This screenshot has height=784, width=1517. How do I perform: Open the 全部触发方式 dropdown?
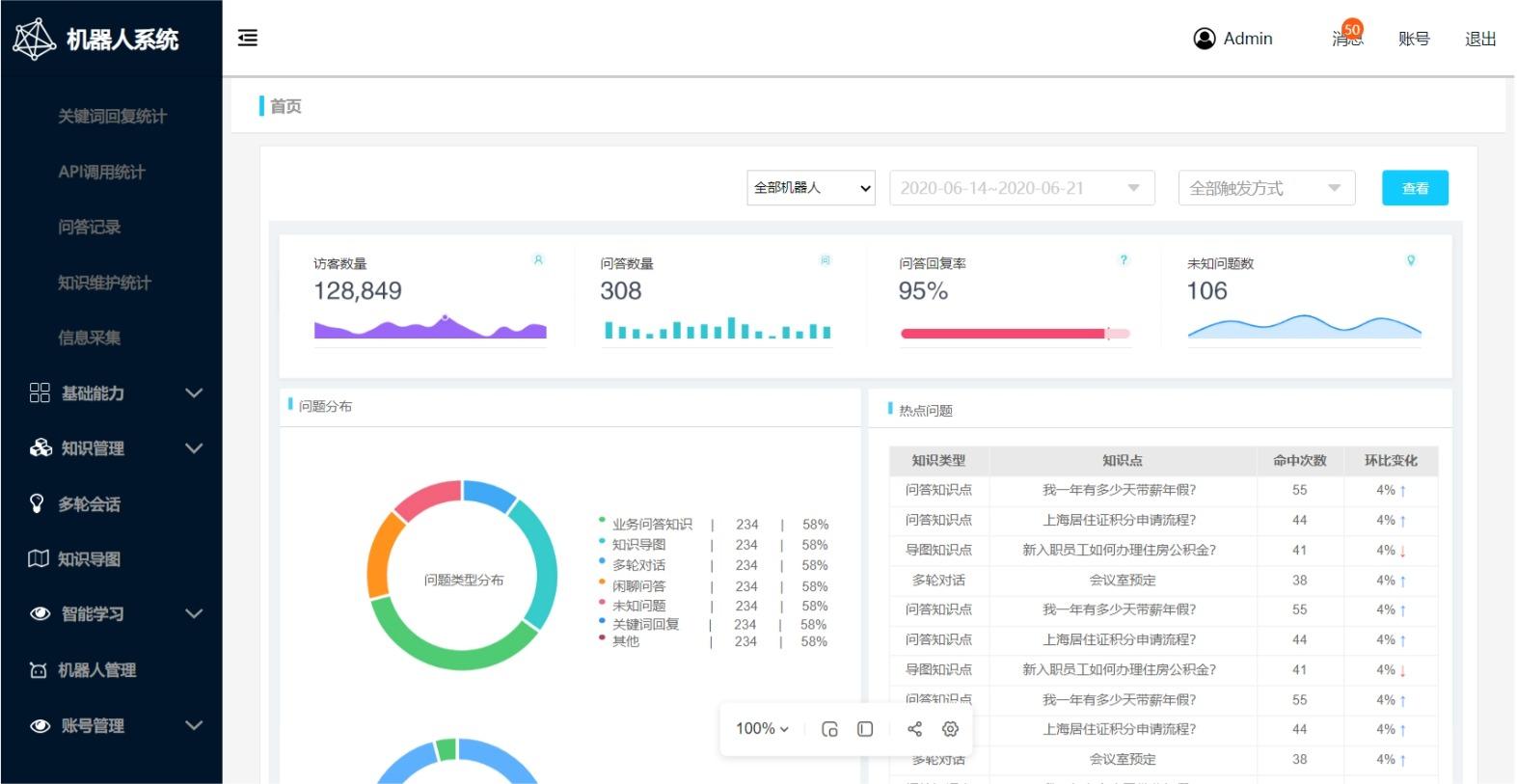coord(1266,188)
